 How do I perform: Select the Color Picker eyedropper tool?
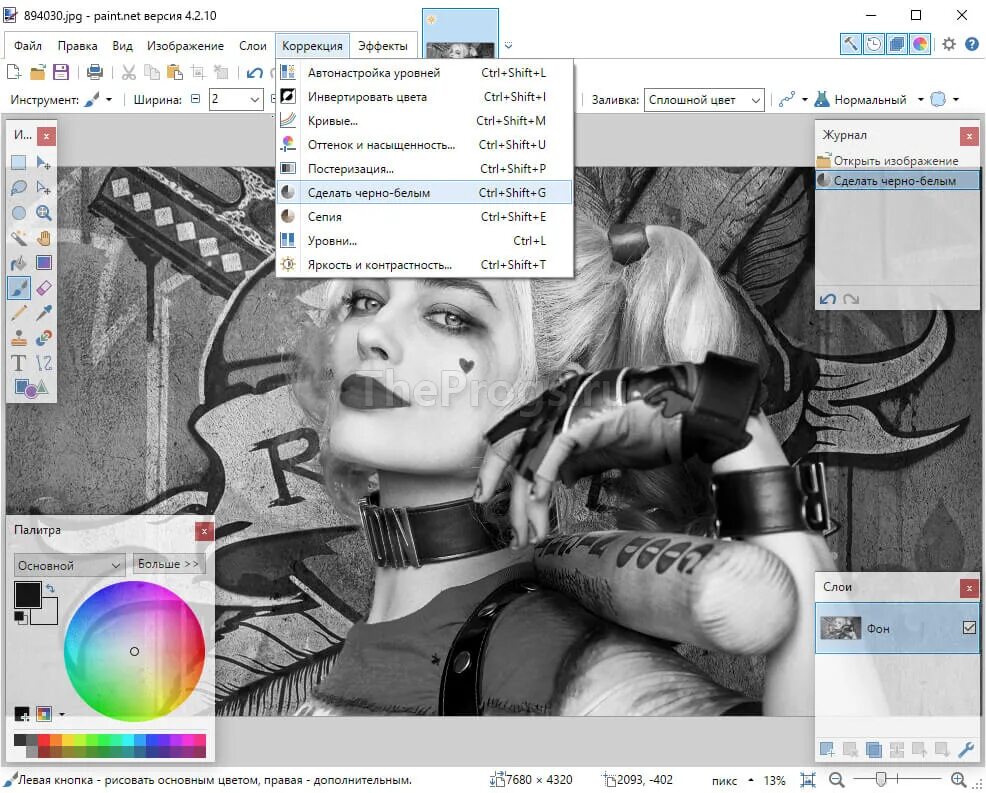[x=43, y=313]
